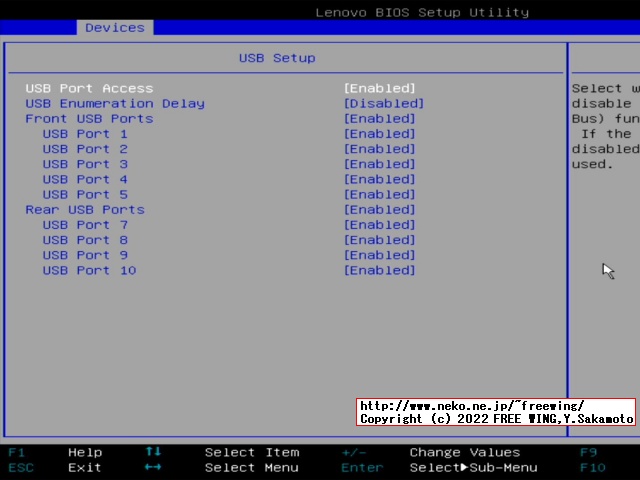This screenshot has height=480, width=640.
Task: Change USB Port 5 Enabled value
Action: (x=379, y=194)
